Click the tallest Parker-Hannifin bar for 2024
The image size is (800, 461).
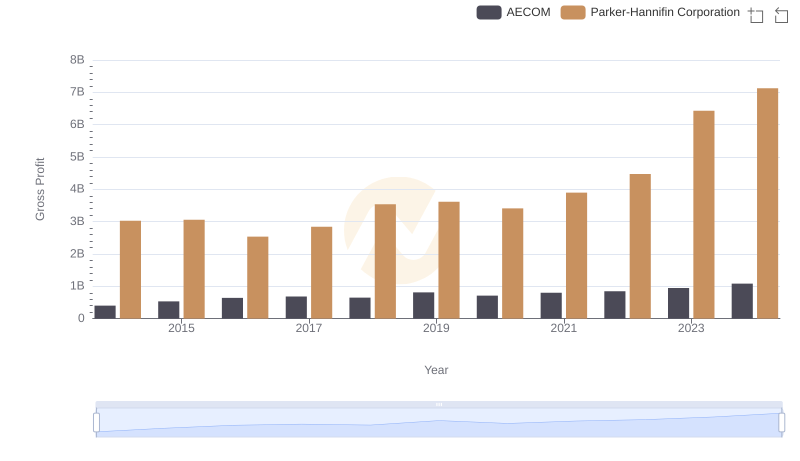(767, 203)
